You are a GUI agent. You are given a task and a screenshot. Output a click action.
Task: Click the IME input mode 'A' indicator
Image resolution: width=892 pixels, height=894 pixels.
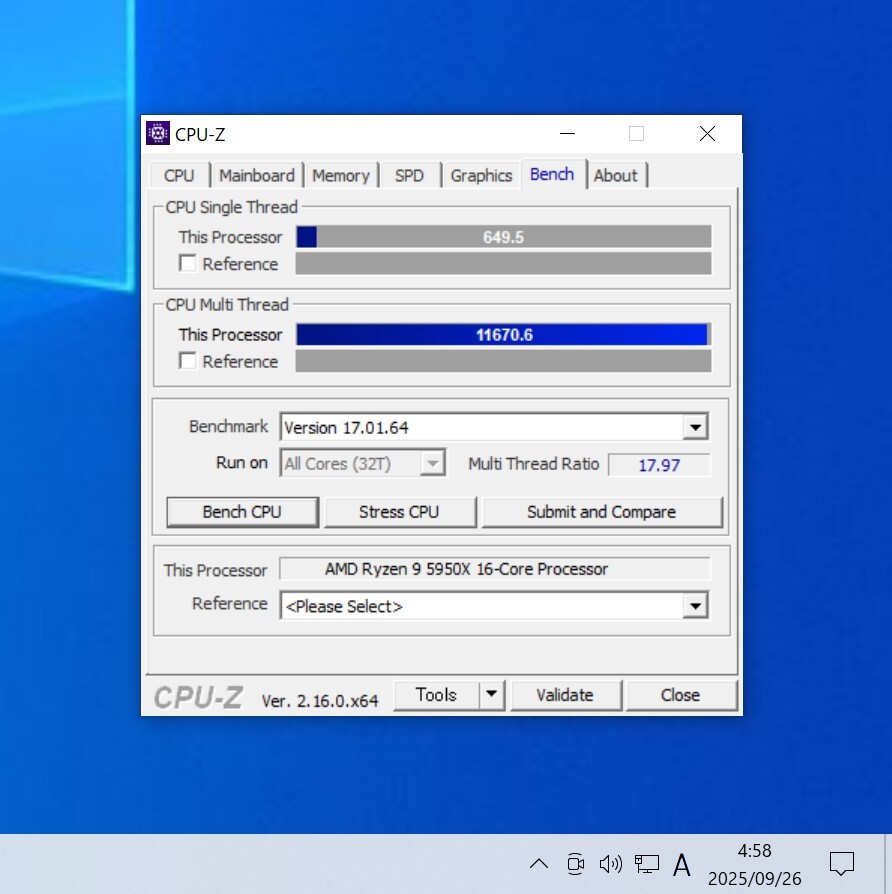coord(682,864)
